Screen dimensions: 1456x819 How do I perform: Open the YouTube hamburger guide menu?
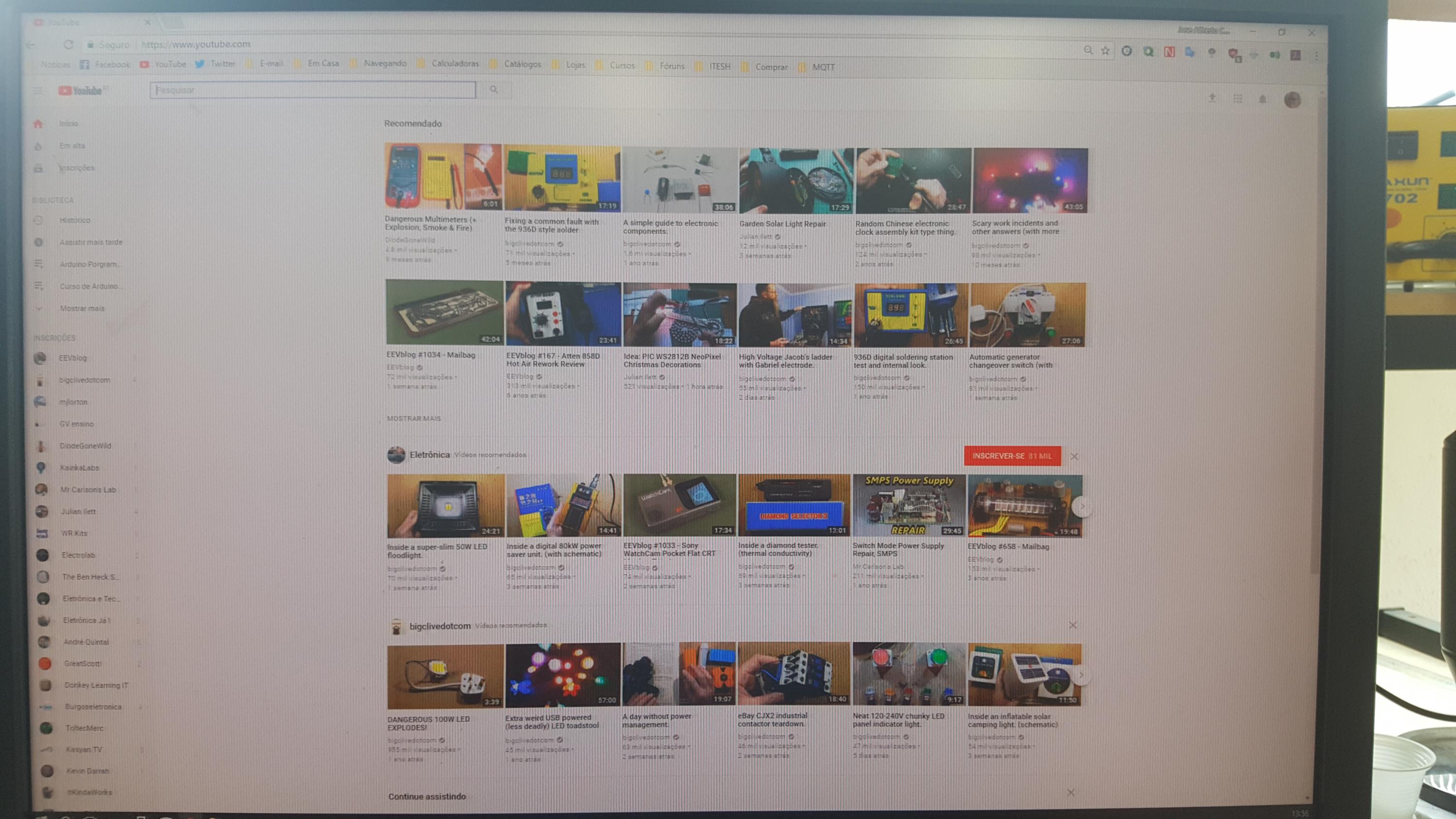tap(38, 91)
